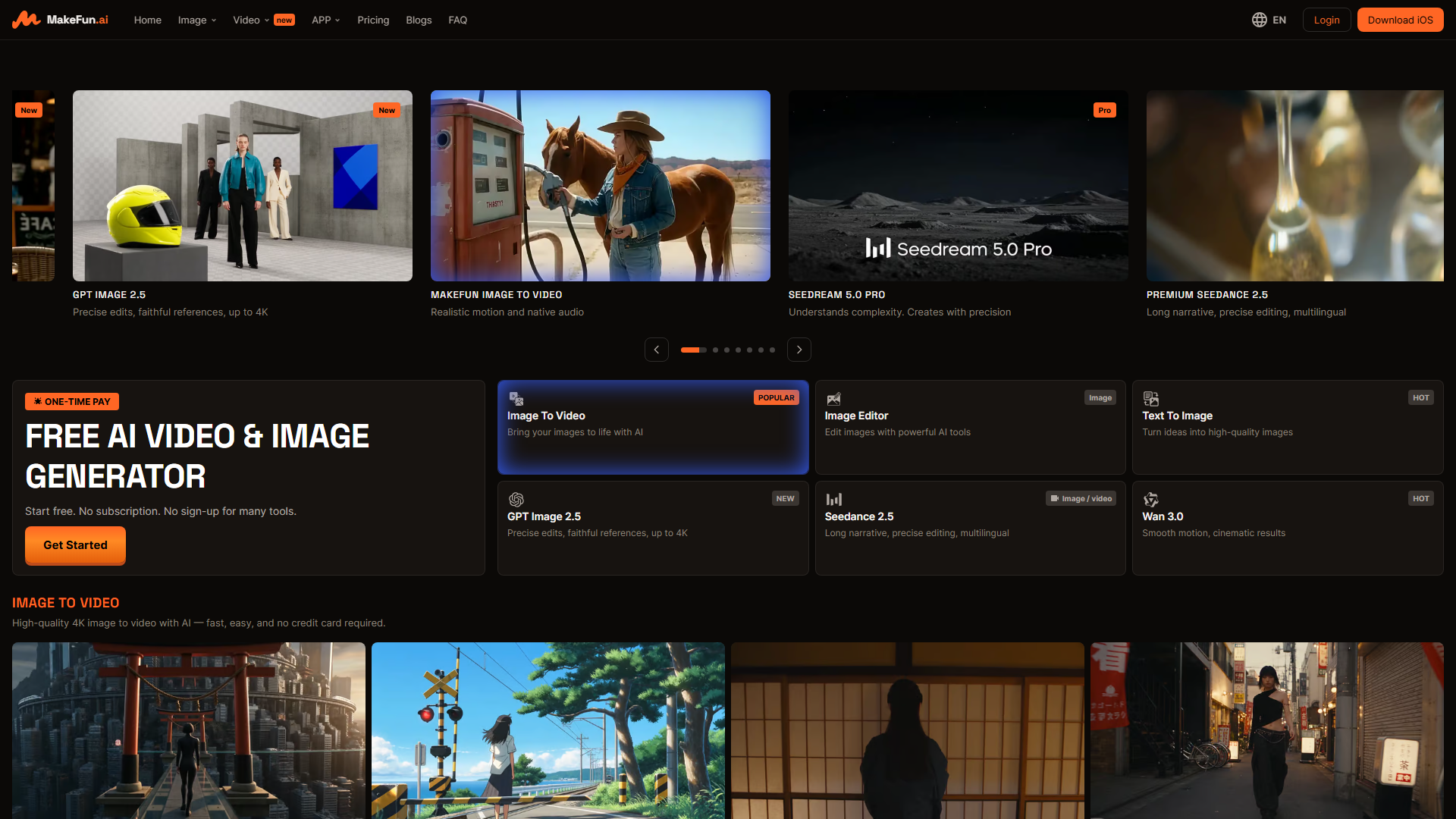This screenshot has height=819, width=1456.
Task: Open the Image dropdown in navbar
Action: 197,20
